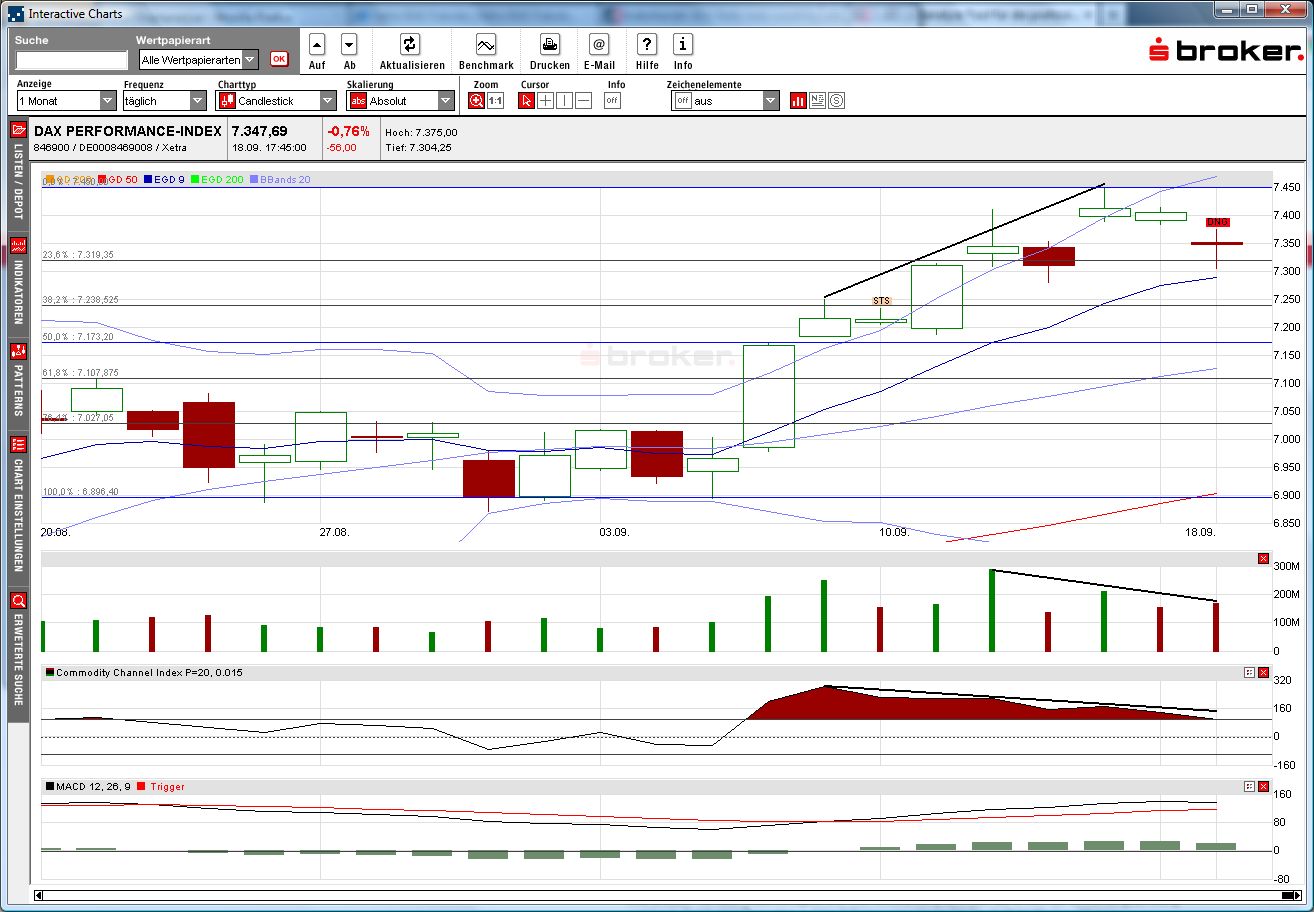This screenshot has width=1314, height=912.
Task: Click the BBands 20 legend swatch
Action: (253, 179)
